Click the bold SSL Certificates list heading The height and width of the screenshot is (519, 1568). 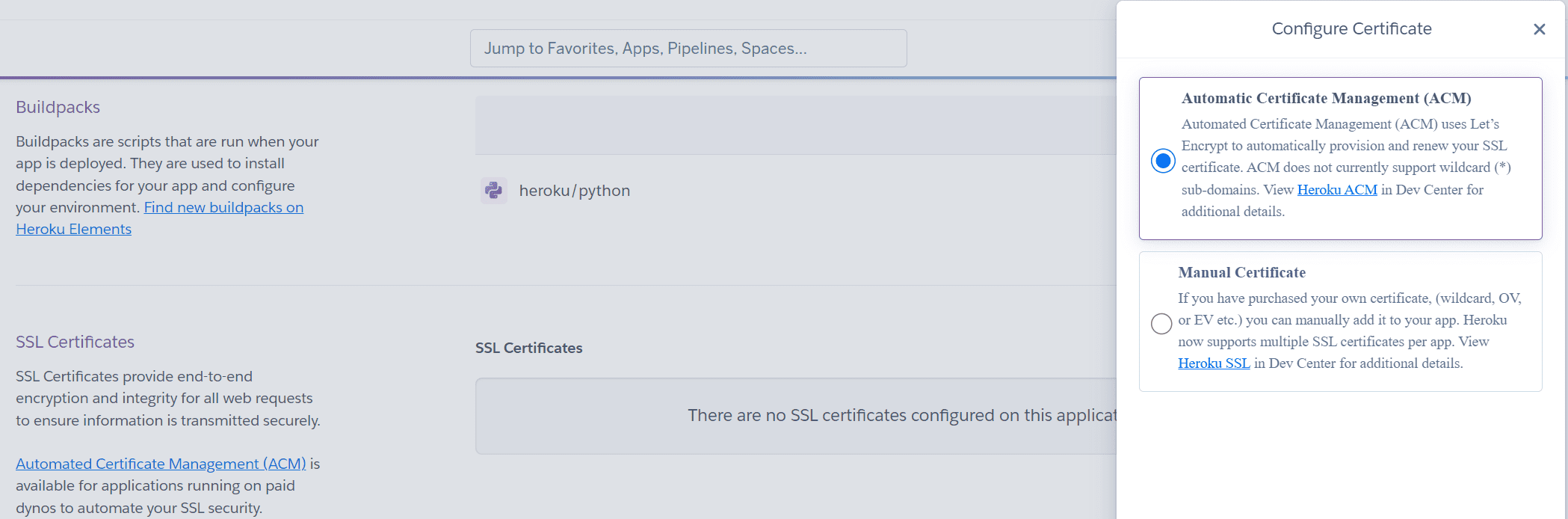528,348
